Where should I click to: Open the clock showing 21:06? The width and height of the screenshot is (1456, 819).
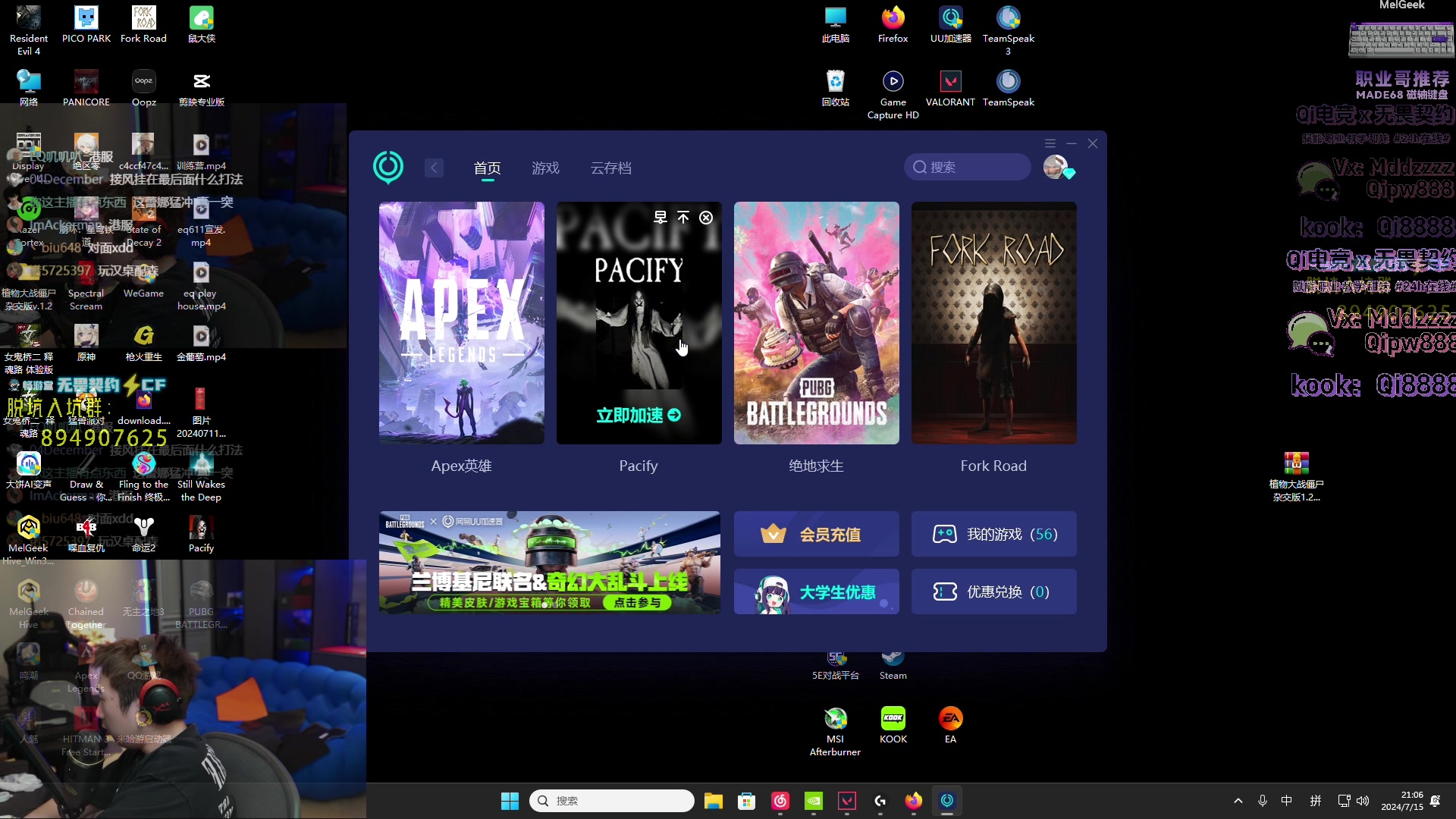coord(1402,801)
